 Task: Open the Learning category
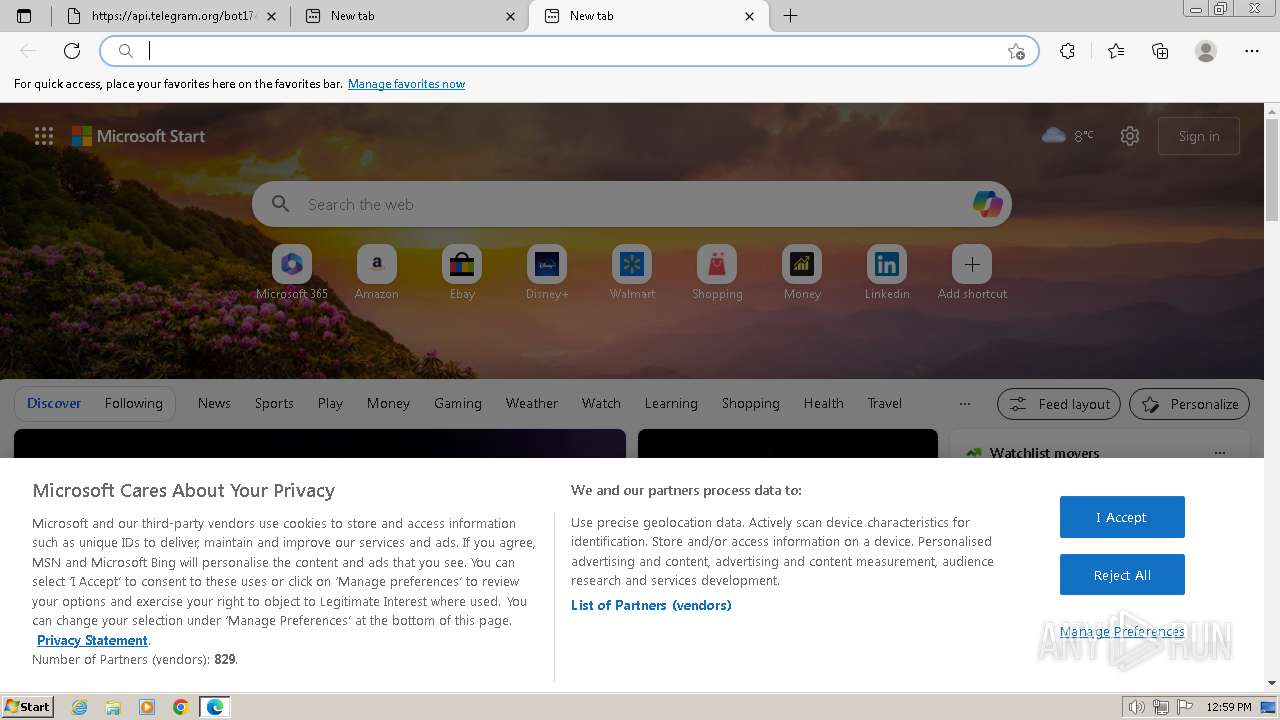(671, 403)
